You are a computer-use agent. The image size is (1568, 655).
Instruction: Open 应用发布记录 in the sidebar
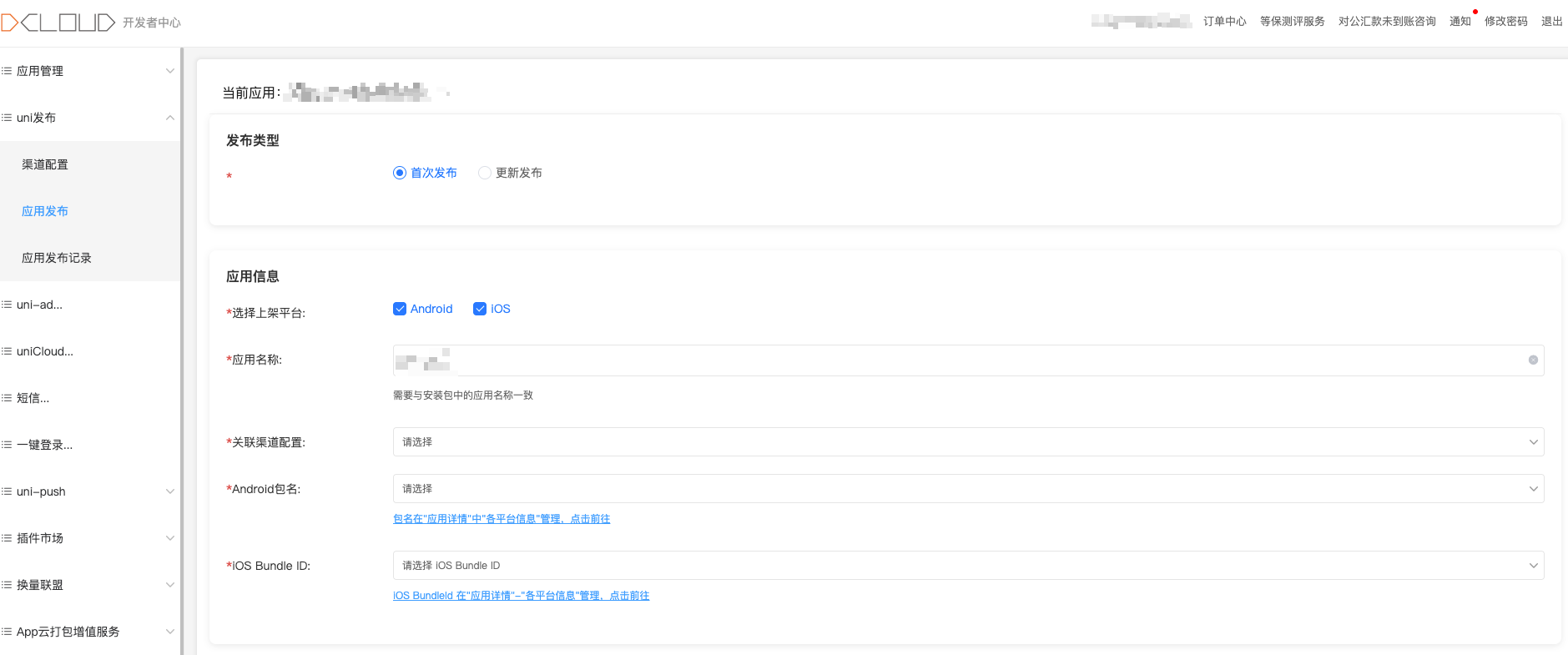[57, 258]
